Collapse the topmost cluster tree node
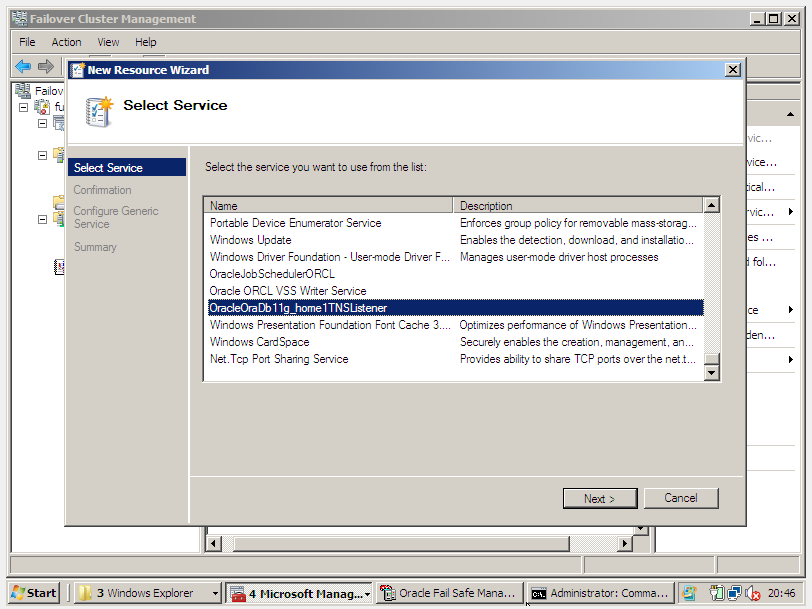812x609 pixels. tap(24, 106)
